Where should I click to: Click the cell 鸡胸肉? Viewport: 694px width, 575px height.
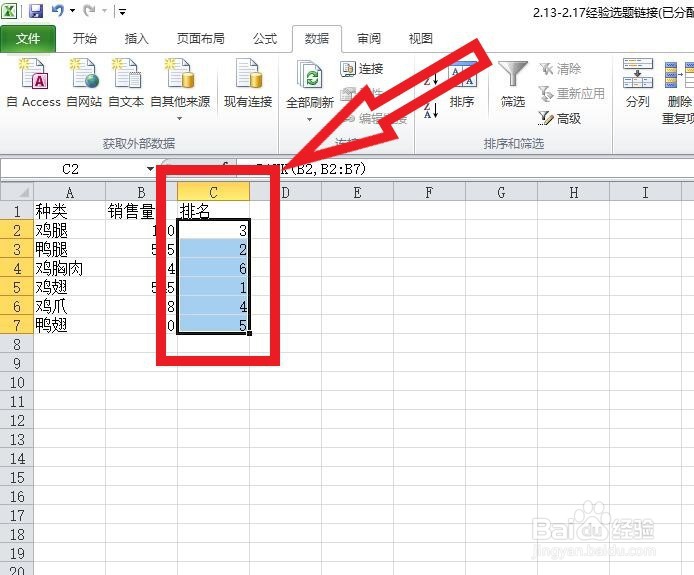[69, 268]
